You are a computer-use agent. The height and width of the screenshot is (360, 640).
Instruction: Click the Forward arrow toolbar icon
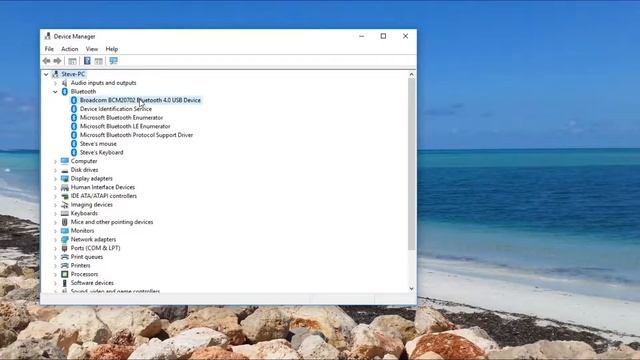pos(58,61)
